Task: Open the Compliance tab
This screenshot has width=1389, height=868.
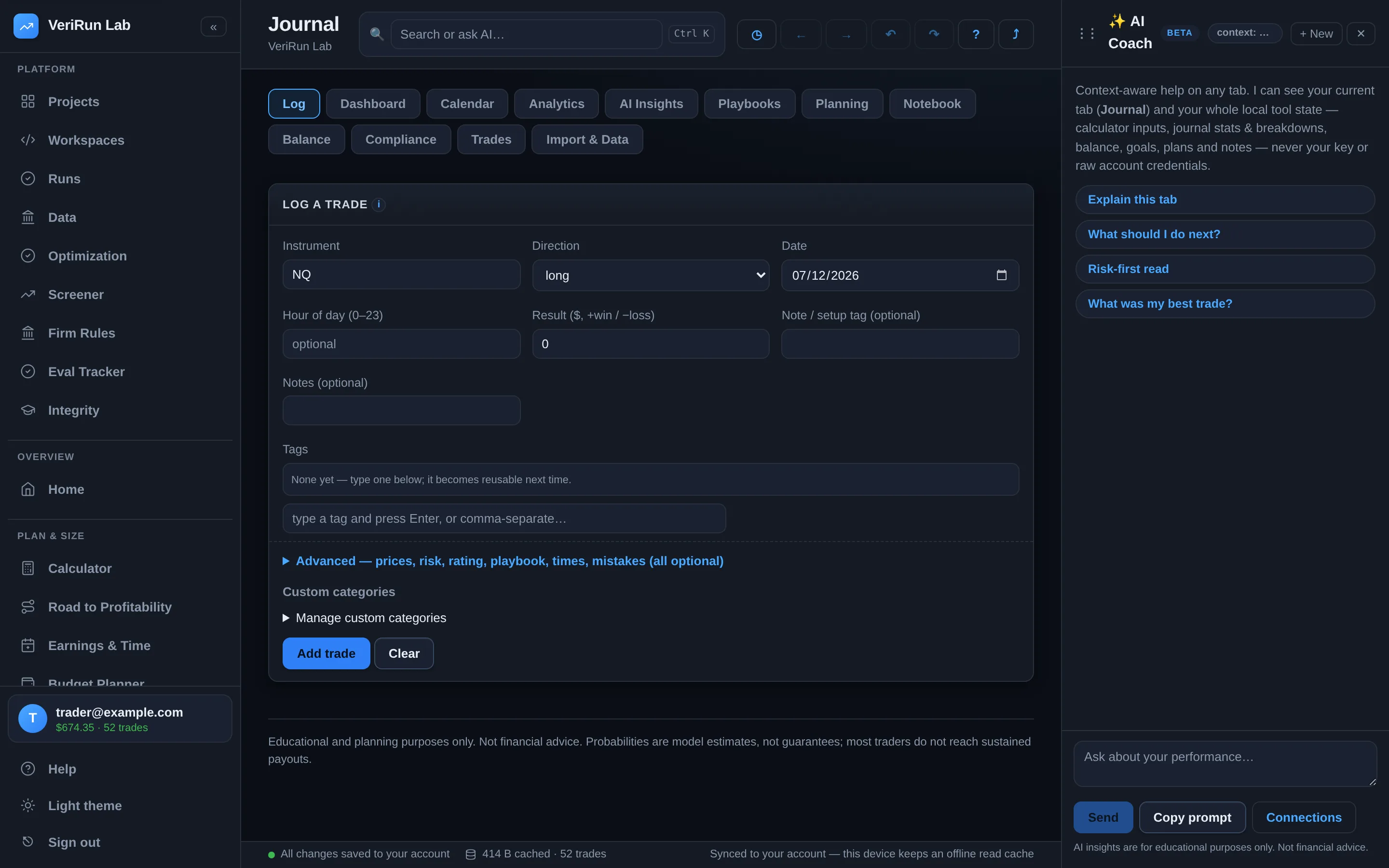Action: [401, 139]
